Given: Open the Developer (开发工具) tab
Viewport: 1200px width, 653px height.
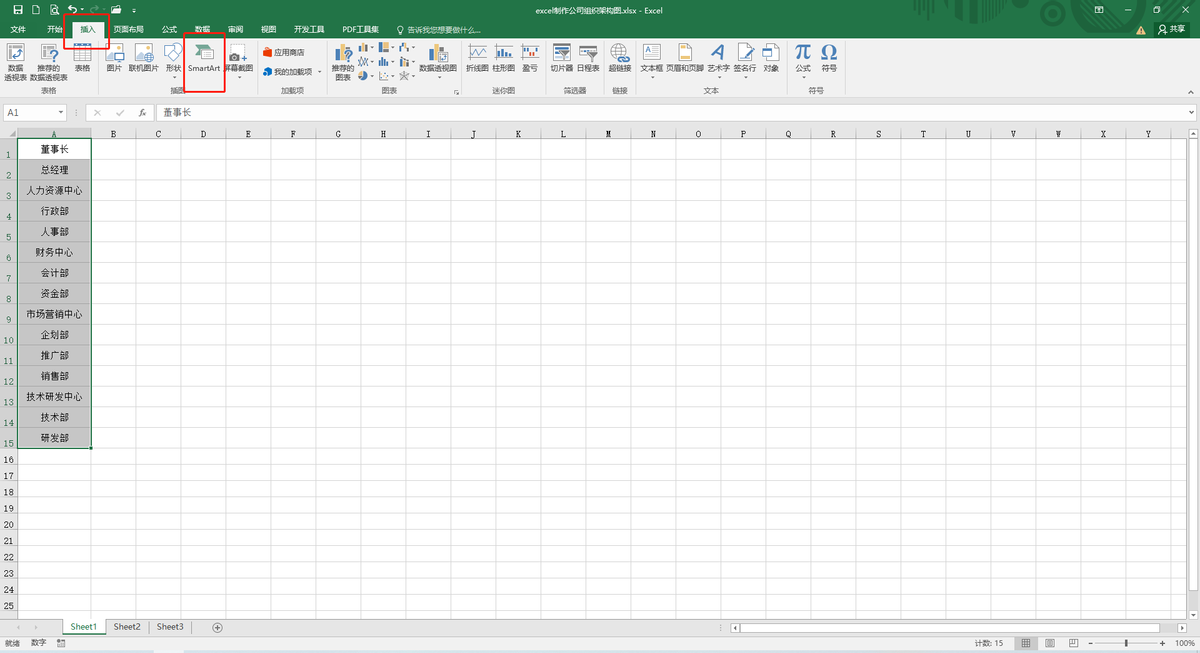Looking at the screenshot, I should 309,29.
